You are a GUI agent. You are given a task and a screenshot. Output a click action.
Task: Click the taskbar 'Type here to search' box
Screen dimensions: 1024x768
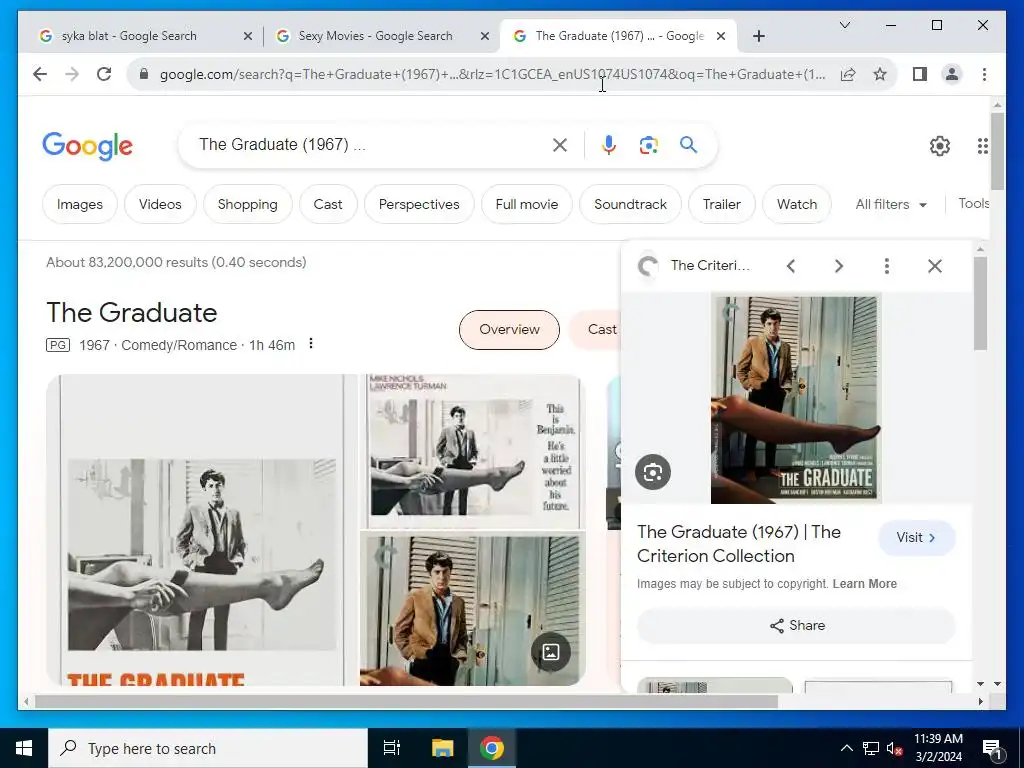pyautogui.click(x=208, y=748)
